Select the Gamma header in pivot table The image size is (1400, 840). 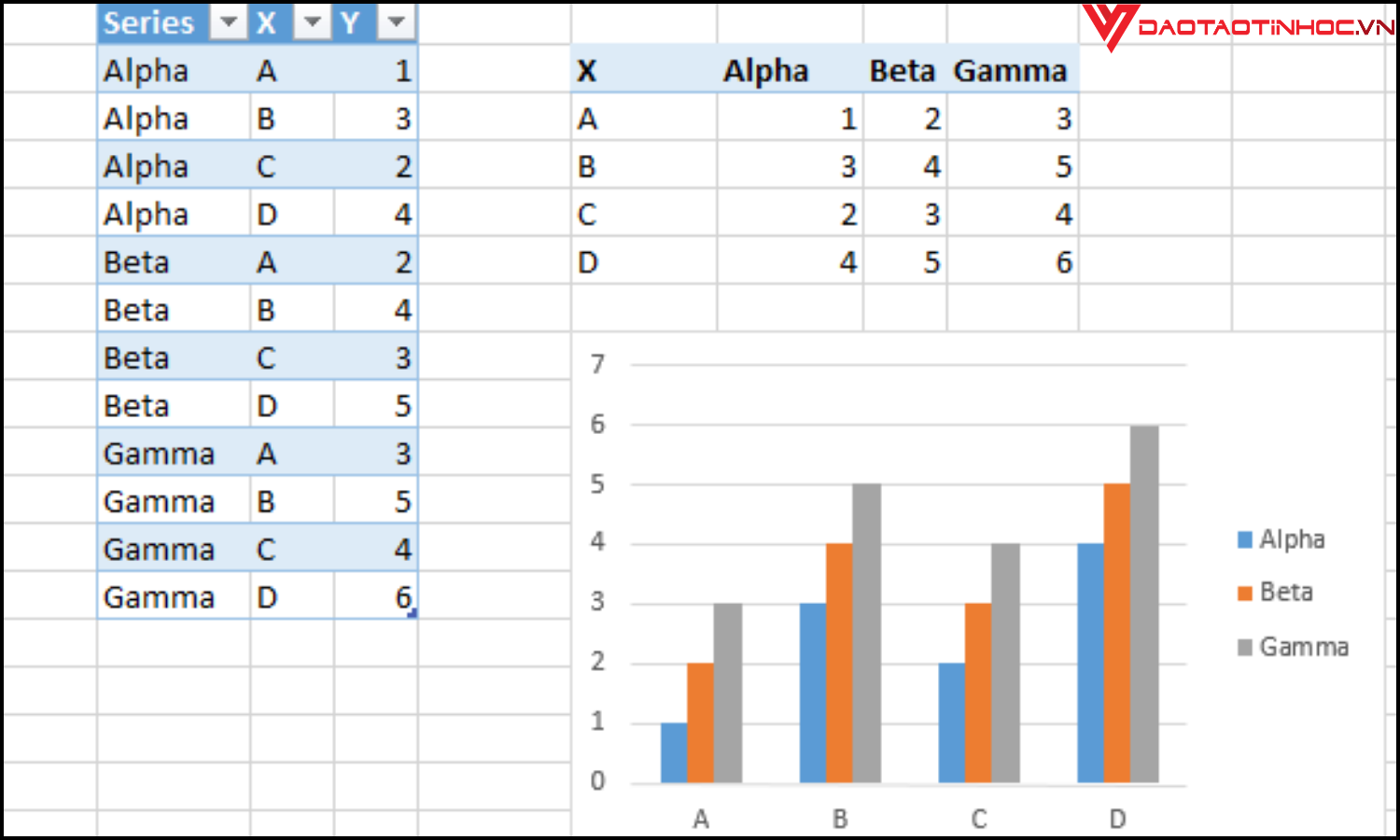(1010, 71)
